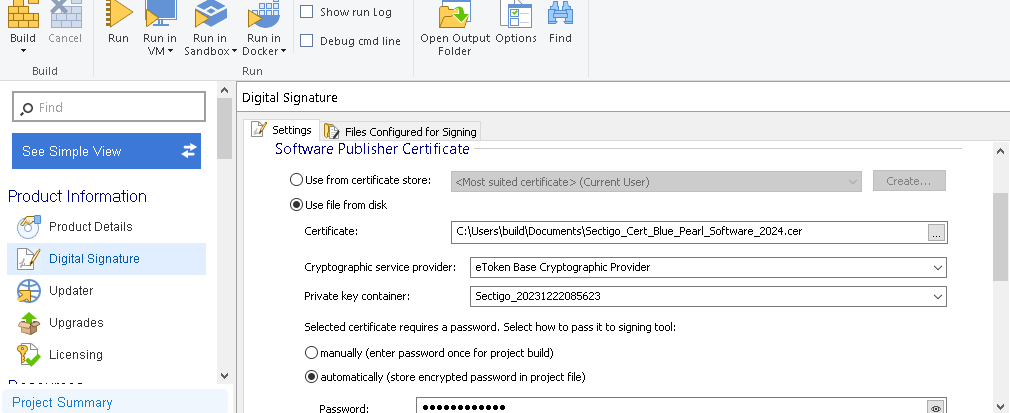Screen dimensions: 1010x413
Task: Open the Updater page in sidebar
Action: (x=71, y=290)
